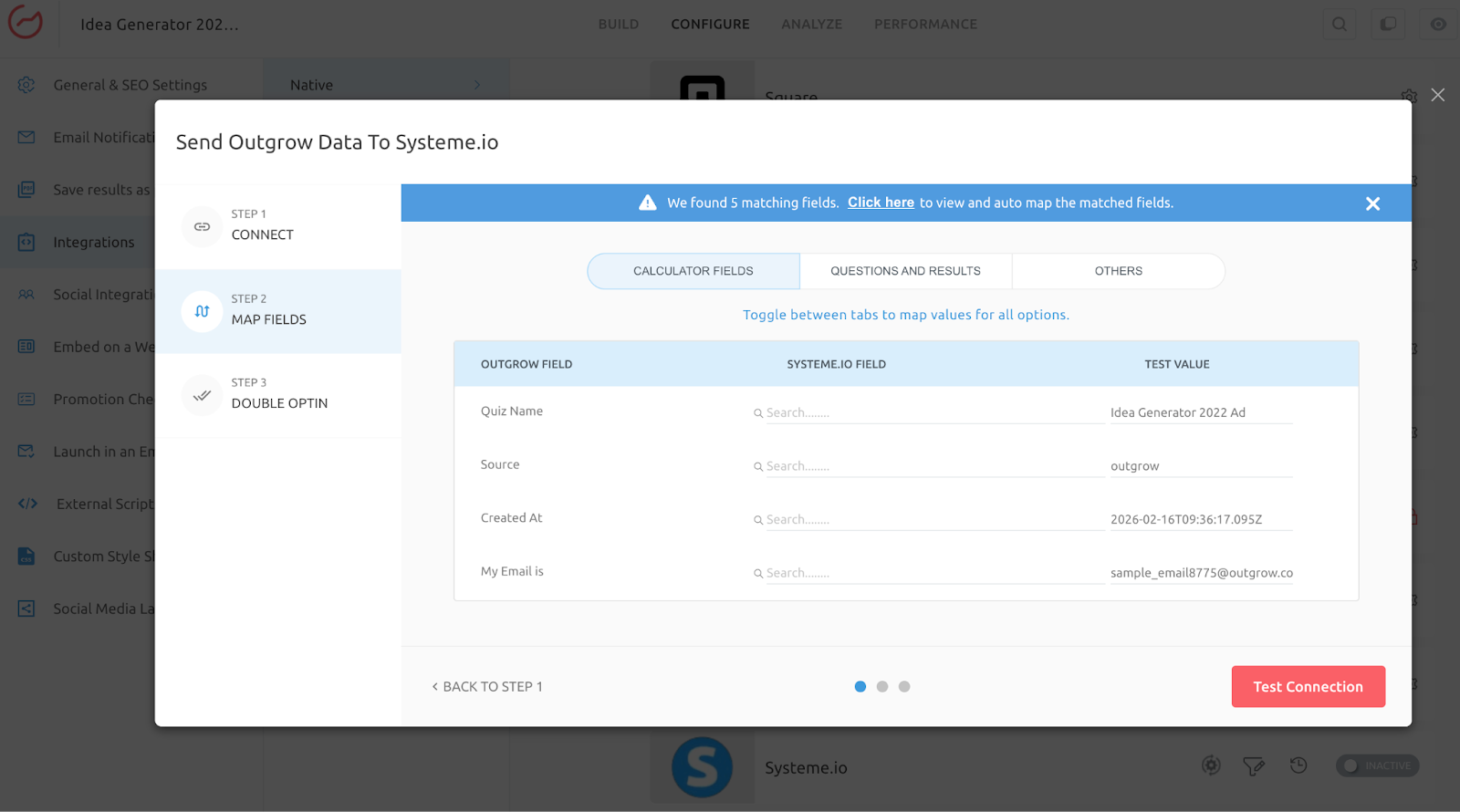Toggle the Systeme.io Inactive switch
This screenshot has width=1460, height=812.
(x=1377, y=765)
